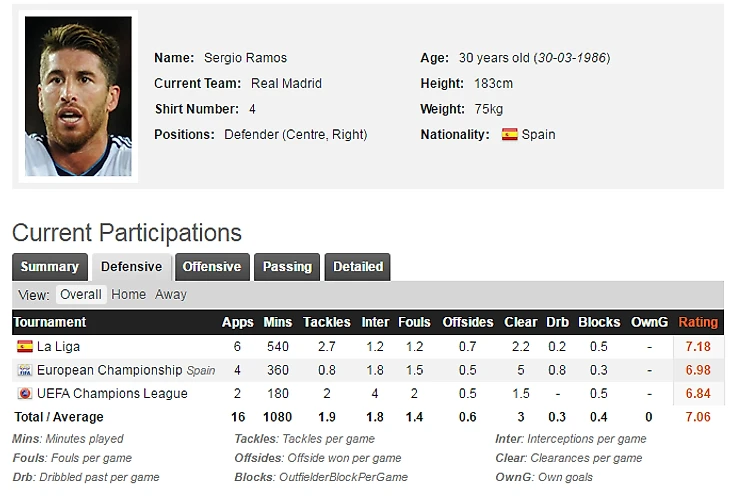
Task: Click the European Championship tournament icon
Action: 25,370
